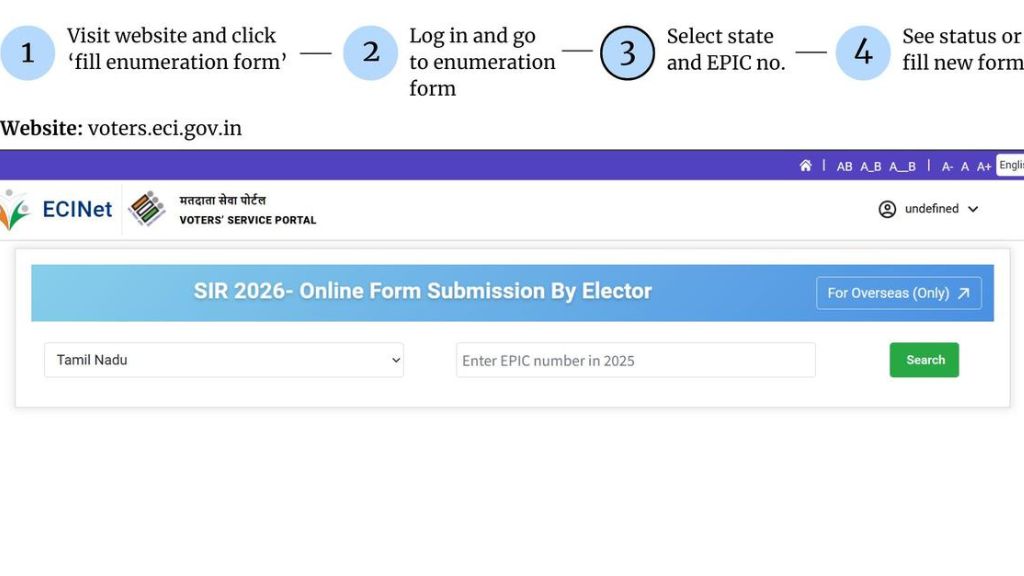This screenshot has height=576, width=1024.
Task: Click the circled step 3 marker
Action: click(626, 52)
